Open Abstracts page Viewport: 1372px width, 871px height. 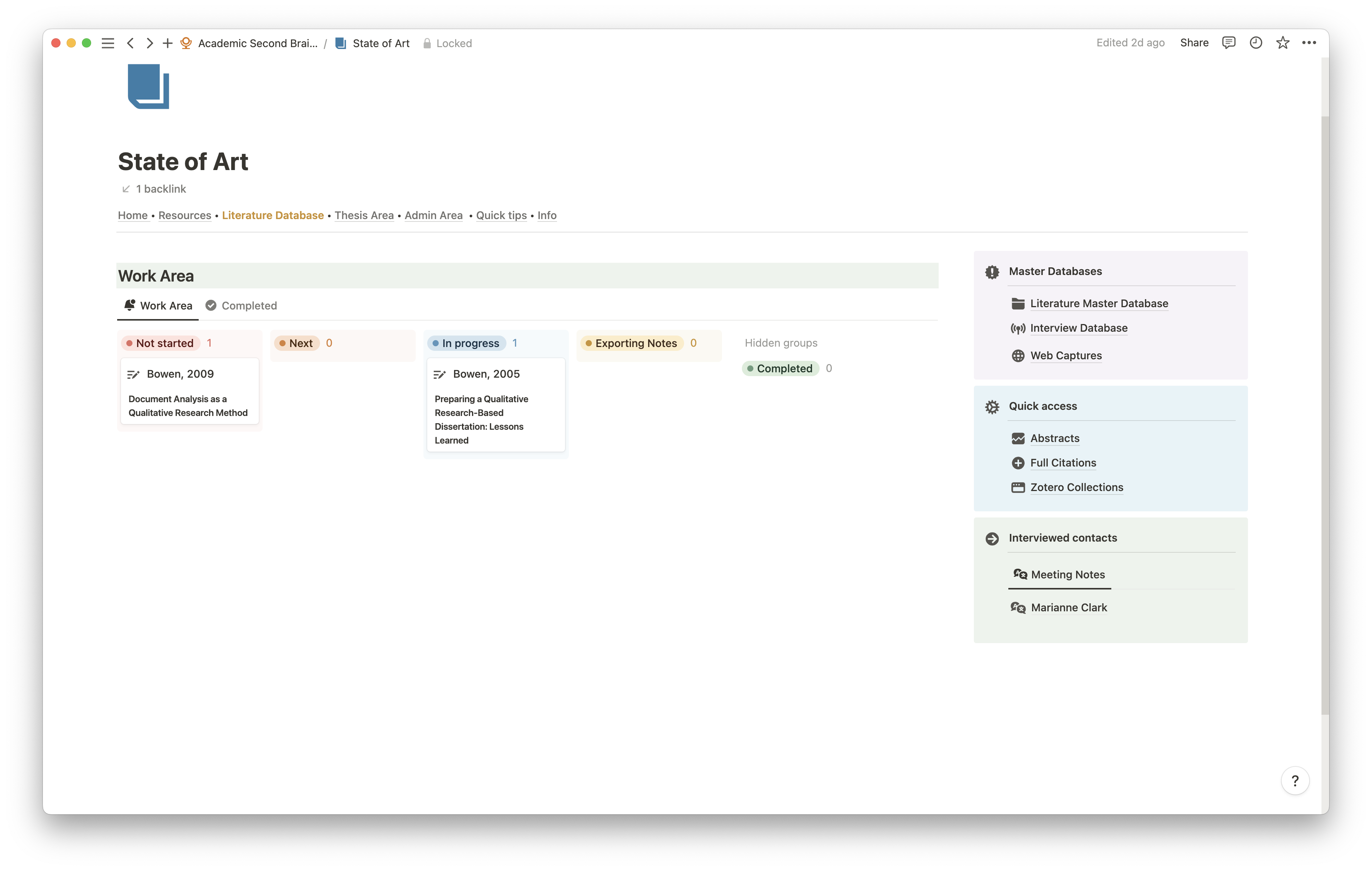click(x=1055, y=438)
